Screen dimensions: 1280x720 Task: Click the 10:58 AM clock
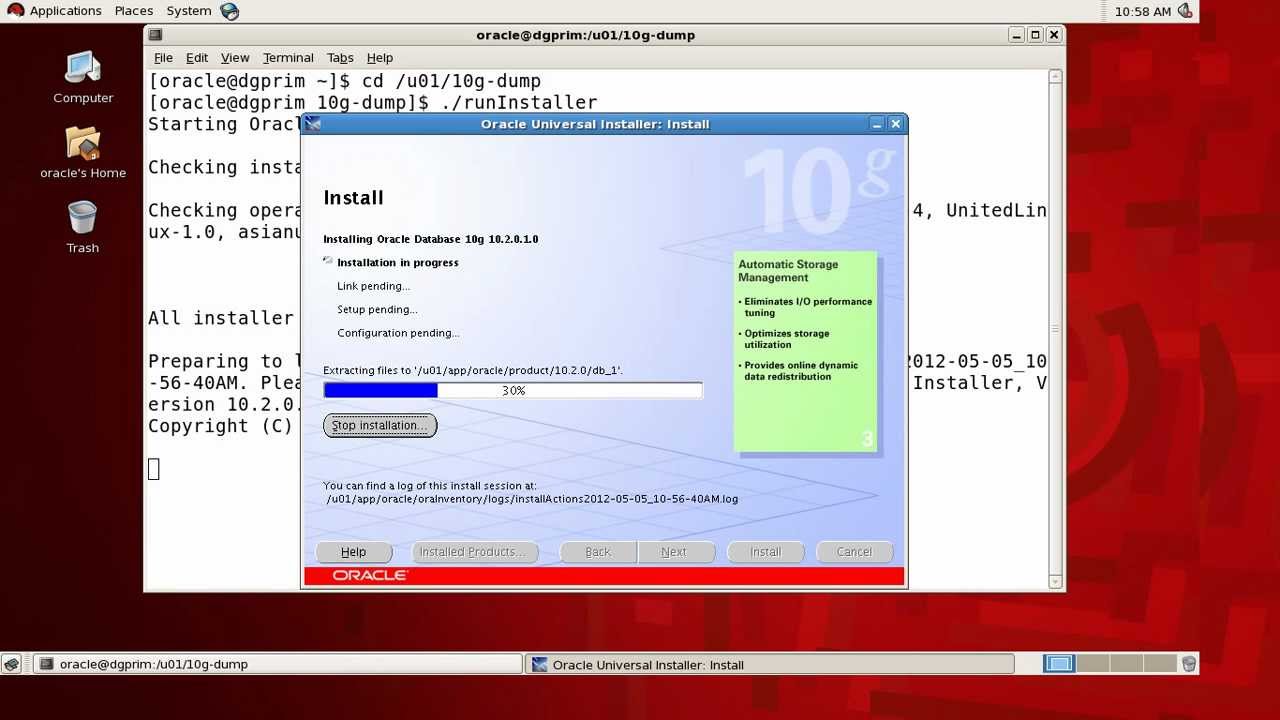coord(1142,11)
